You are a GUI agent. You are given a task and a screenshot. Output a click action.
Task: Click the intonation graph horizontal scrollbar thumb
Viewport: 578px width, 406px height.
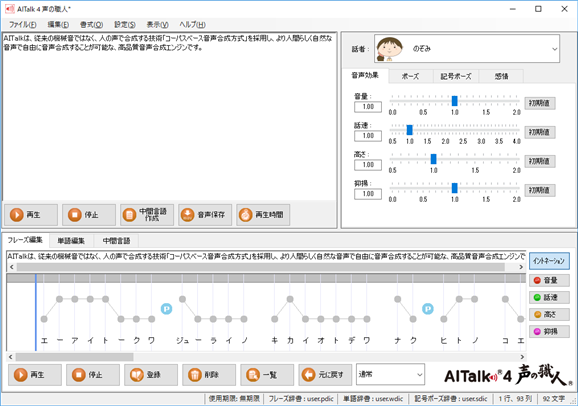[x=74, y=357]
